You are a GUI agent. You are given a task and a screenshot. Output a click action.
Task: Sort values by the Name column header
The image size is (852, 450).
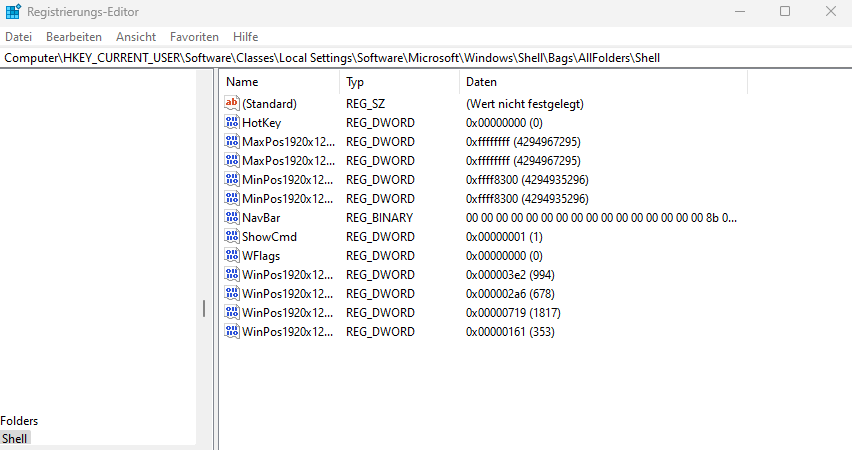pyautogui.click(x=280, y=82)
